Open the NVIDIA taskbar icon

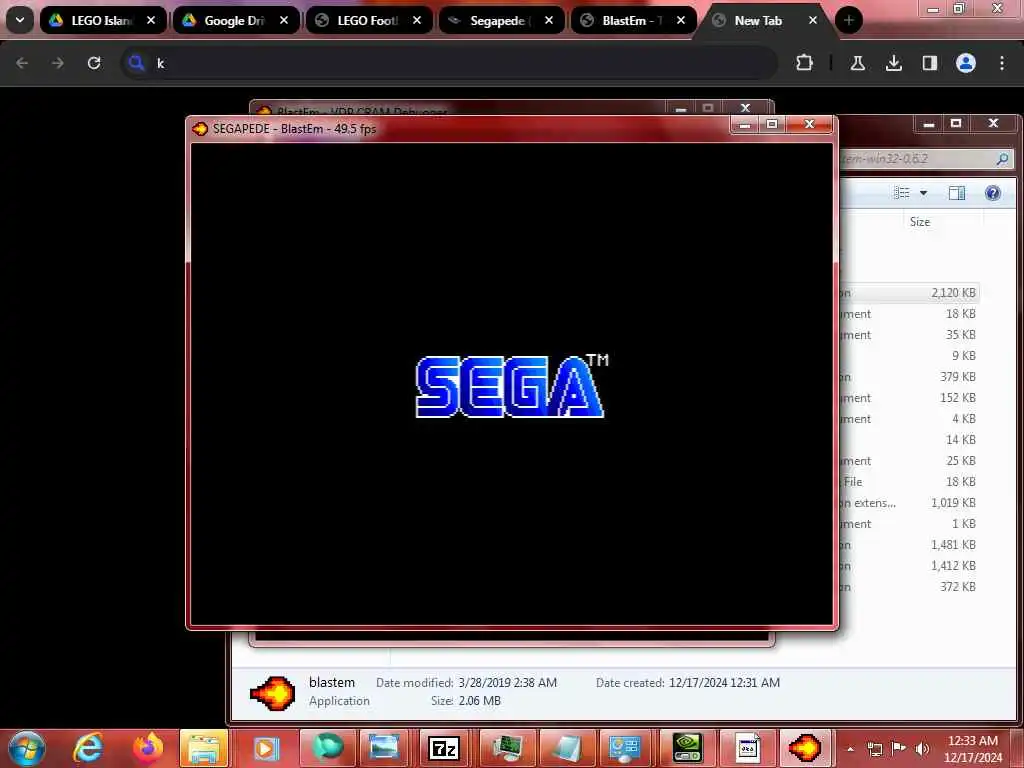688,748
